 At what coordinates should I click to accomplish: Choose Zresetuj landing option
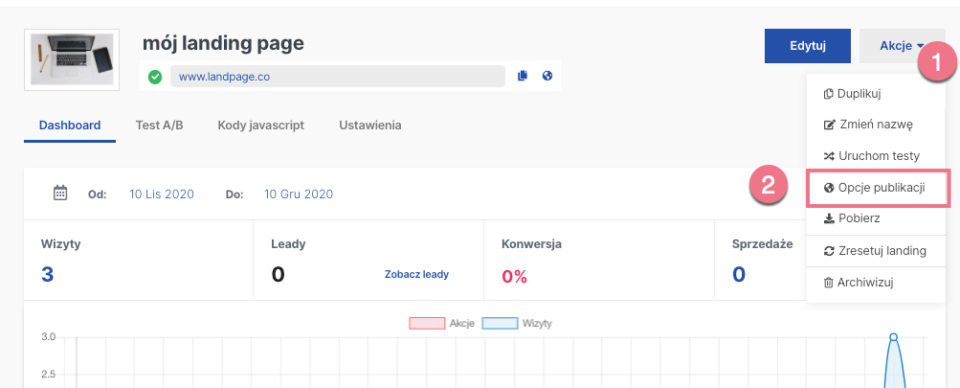[876, 251]
